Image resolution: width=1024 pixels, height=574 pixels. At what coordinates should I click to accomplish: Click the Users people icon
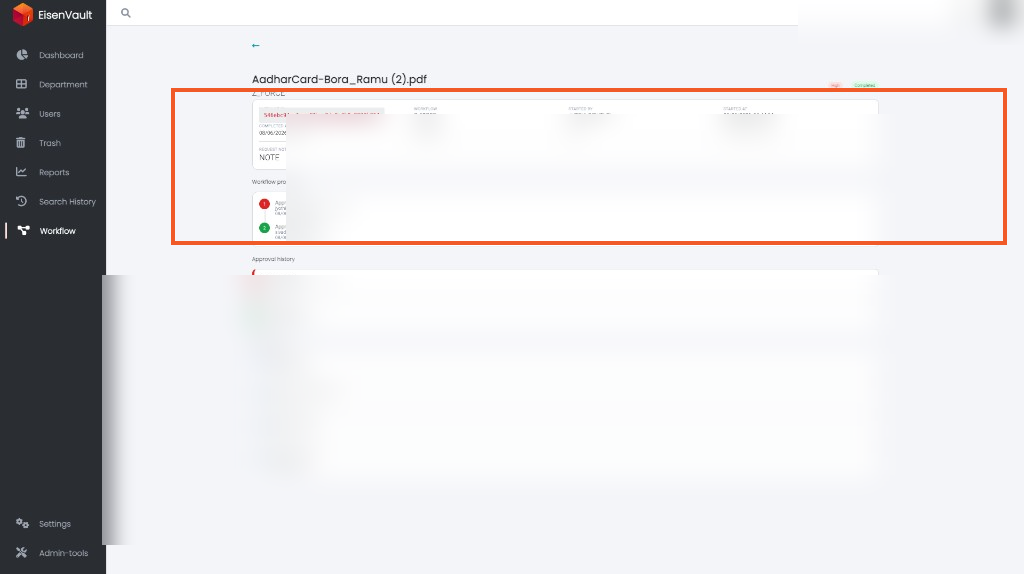click(22, 114)
